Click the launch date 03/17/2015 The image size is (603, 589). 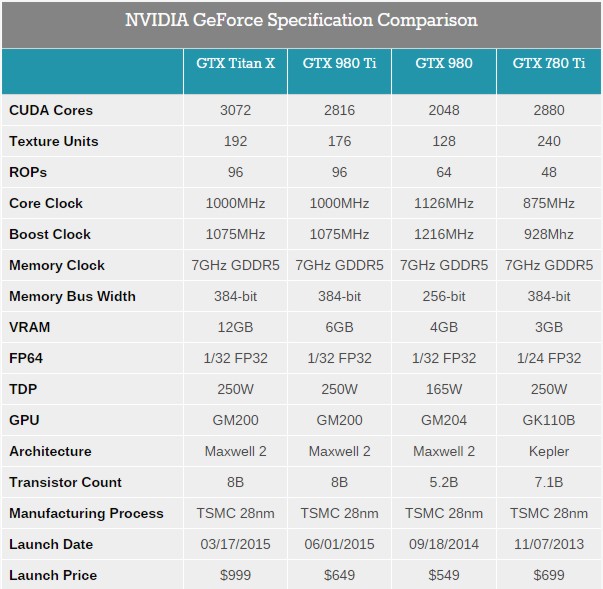235,544
